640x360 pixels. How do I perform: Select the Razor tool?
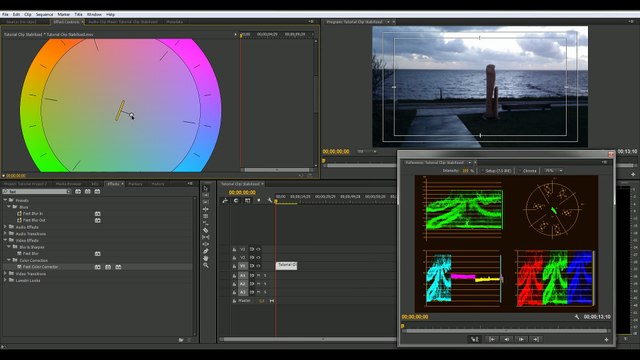[206, 230]
